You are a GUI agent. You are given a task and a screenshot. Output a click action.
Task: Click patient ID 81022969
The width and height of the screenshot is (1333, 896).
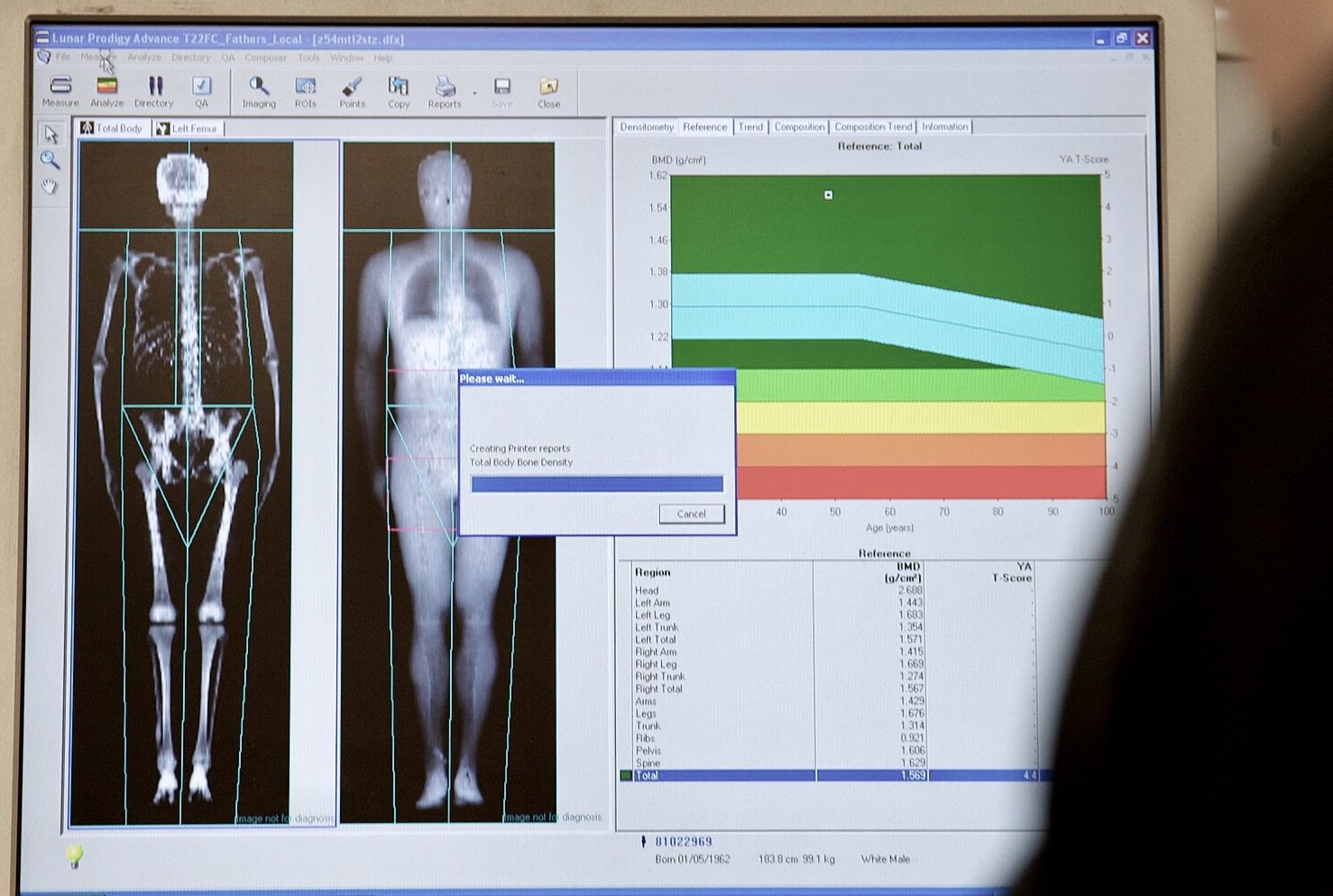pyautogui.click(x=684, y=842)
